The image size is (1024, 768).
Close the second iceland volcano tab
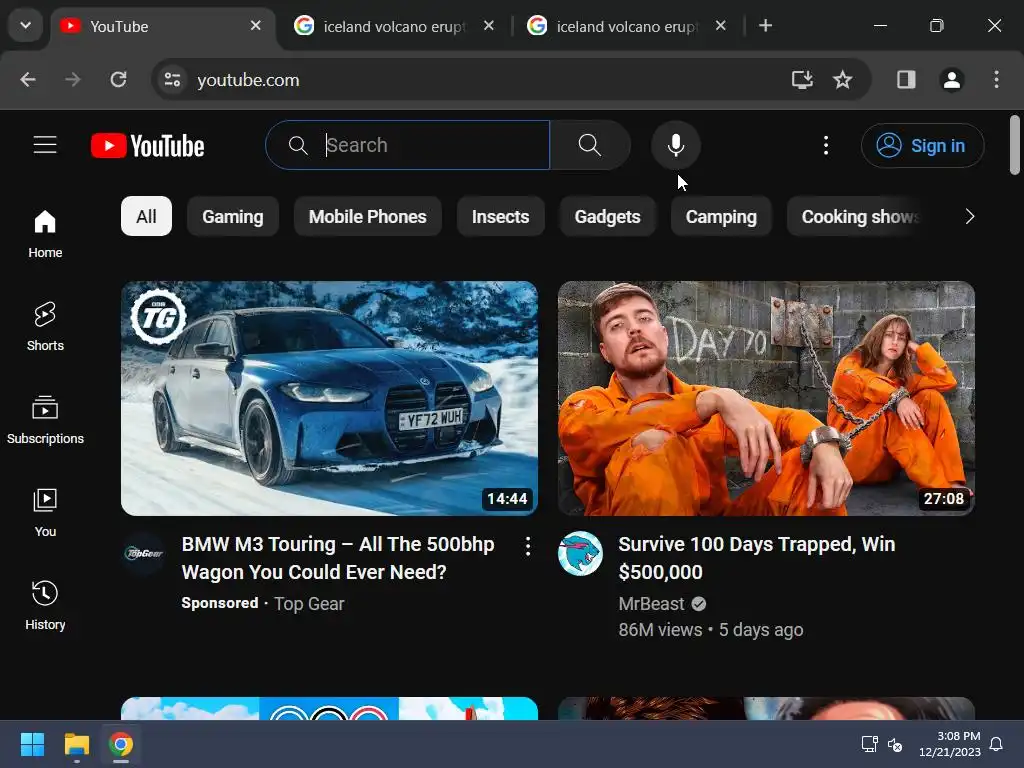click(x=720, y=25)
